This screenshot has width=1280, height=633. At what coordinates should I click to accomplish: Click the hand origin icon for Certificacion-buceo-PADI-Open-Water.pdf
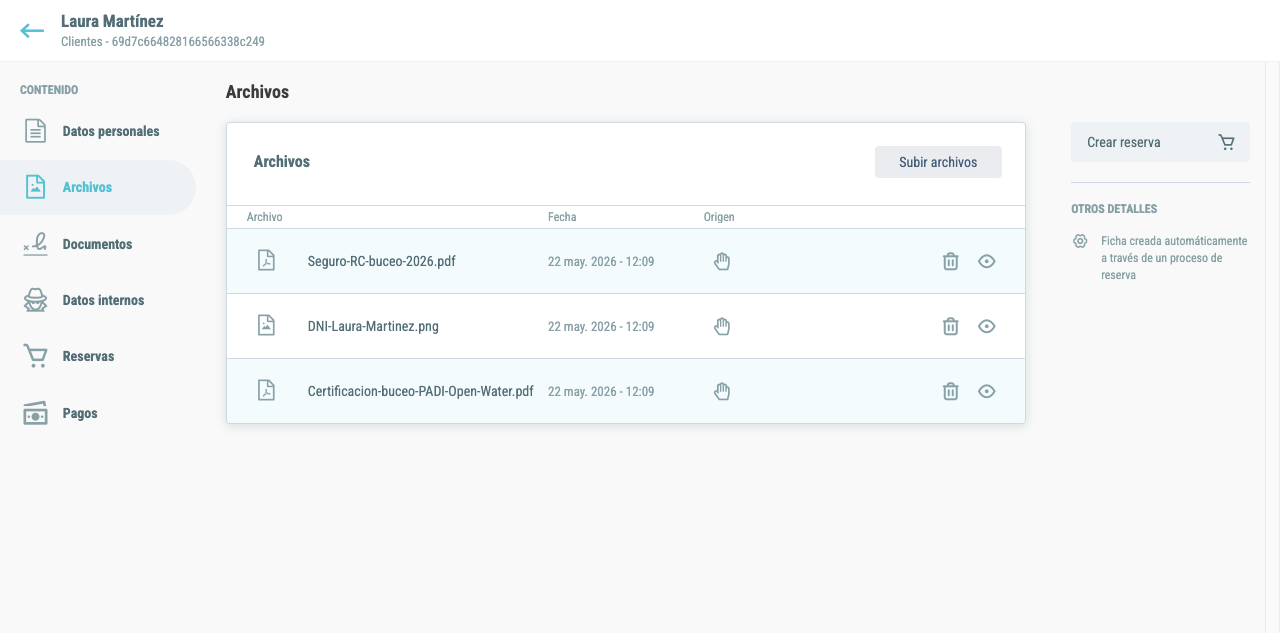[x=722, y=391]
